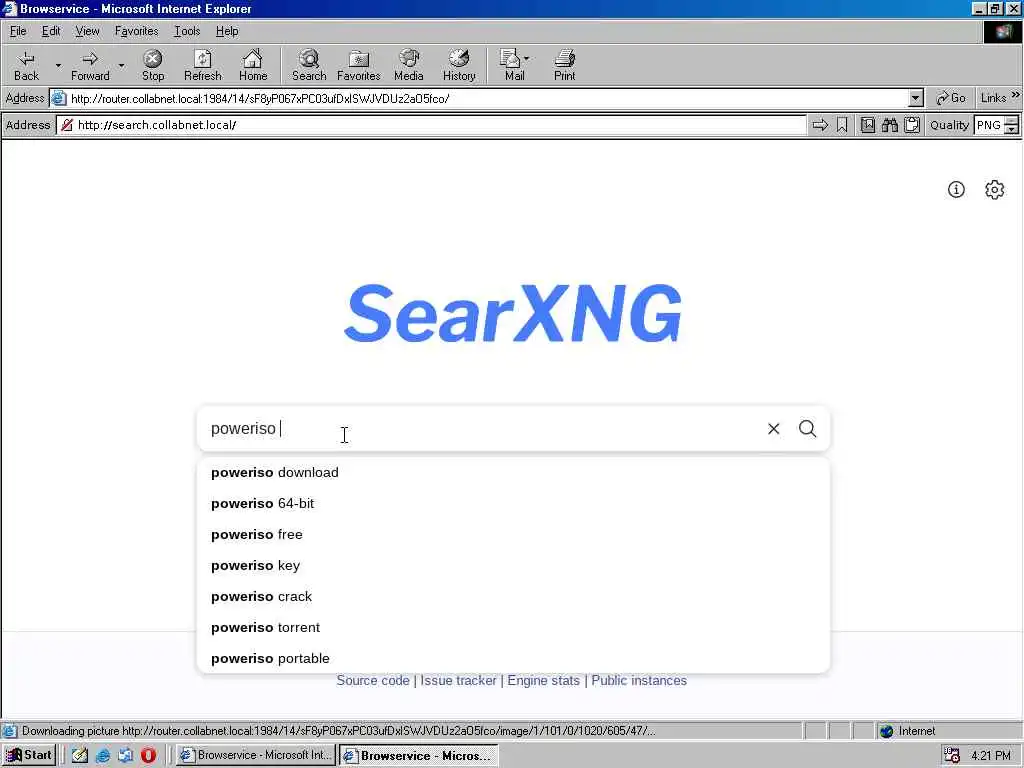Image resolution: width=1024 pixels, height=768 pixels.
Task: Open the Browservice bookmarks book icon
Action: 868,125
